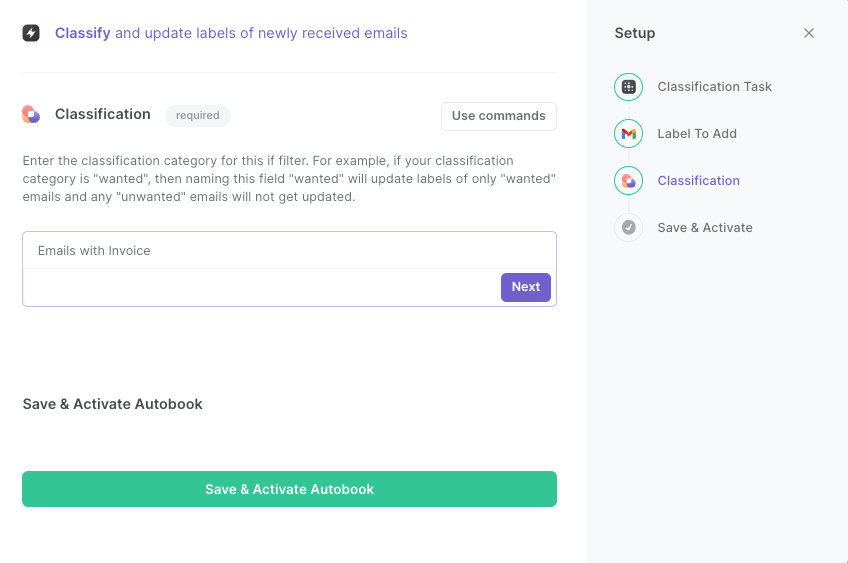Click the Save & Activate checkmark step icon
848x563 pixels.
[628, 228]
